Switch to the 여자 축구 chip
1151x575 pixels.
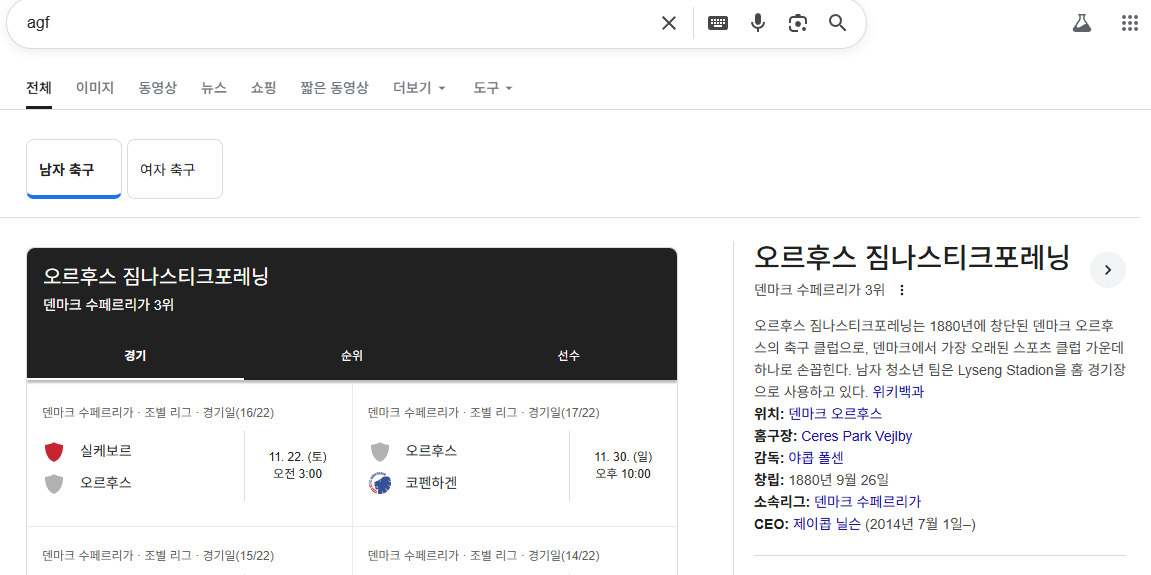coord(175,169)
